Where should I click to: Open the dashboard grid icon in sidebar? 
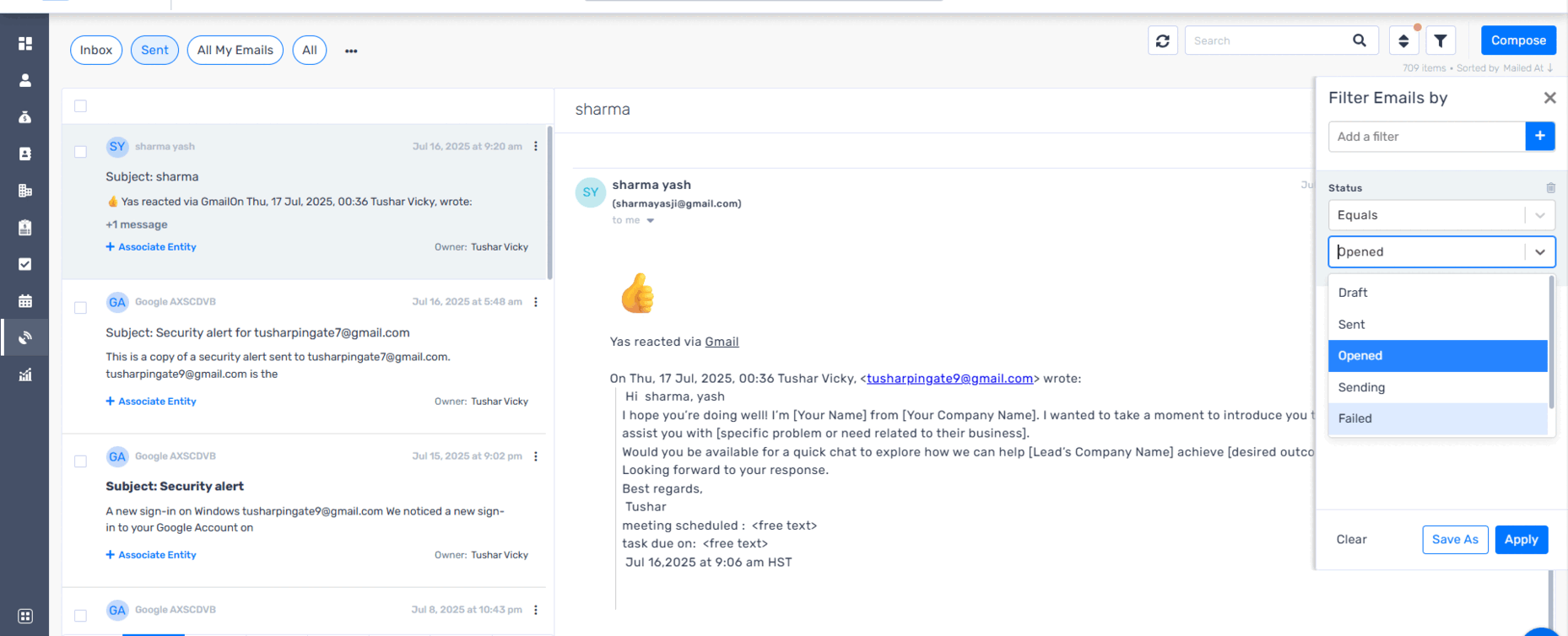[25, 43]
